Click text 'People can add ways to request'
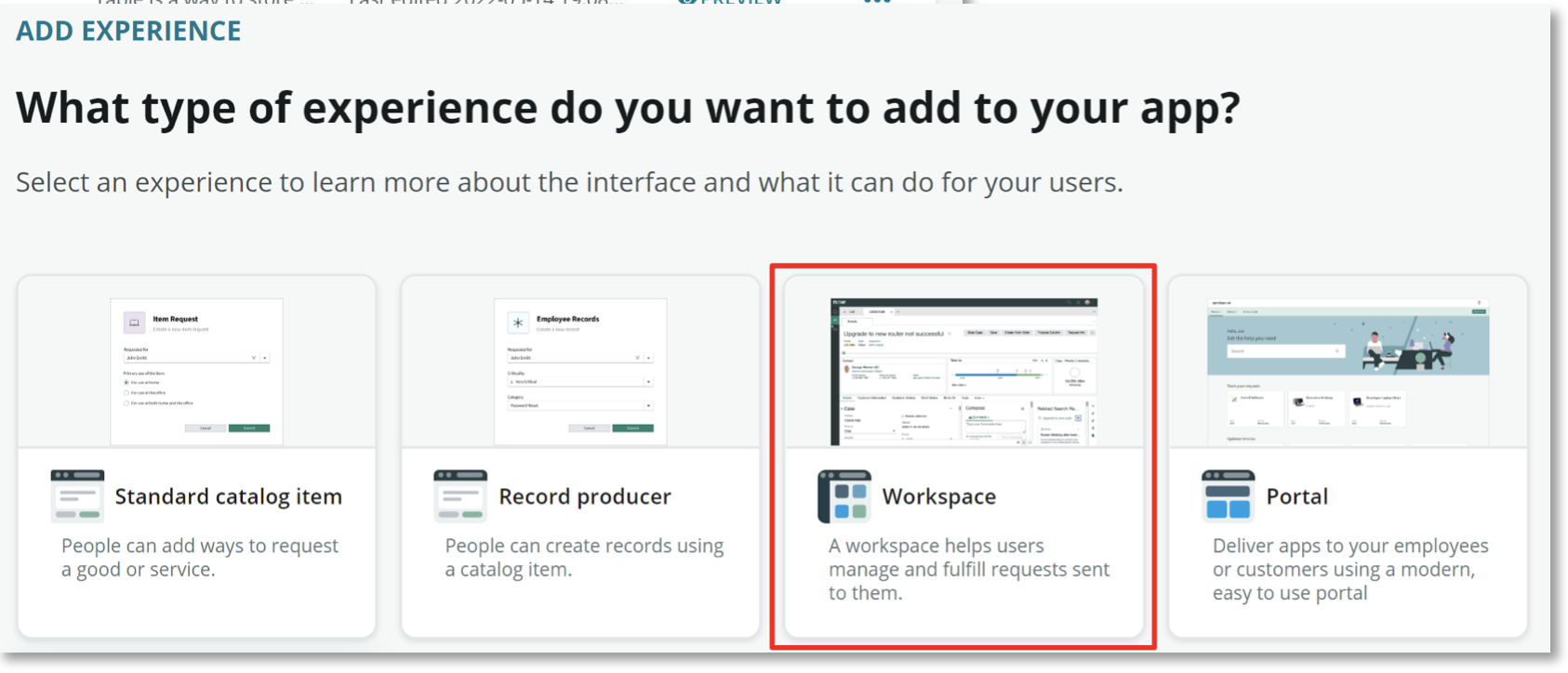Viewport: 1568px width, 673px height. click(x=200, y=546)
